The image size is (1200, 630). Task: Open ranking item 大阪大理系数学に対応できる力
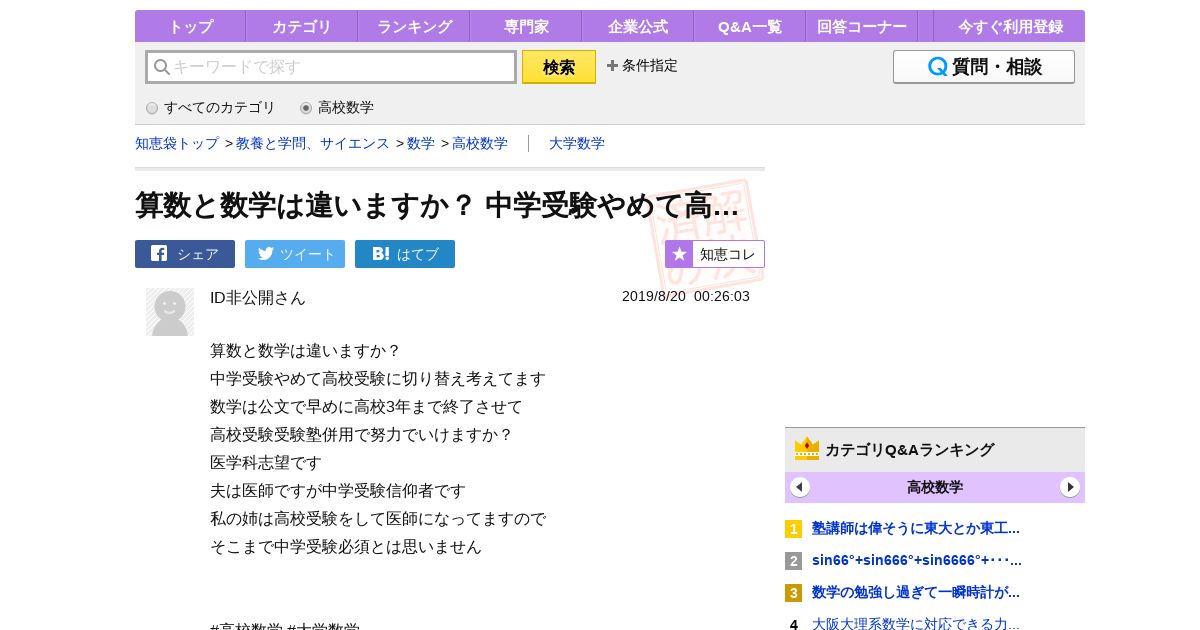point(916,623)
